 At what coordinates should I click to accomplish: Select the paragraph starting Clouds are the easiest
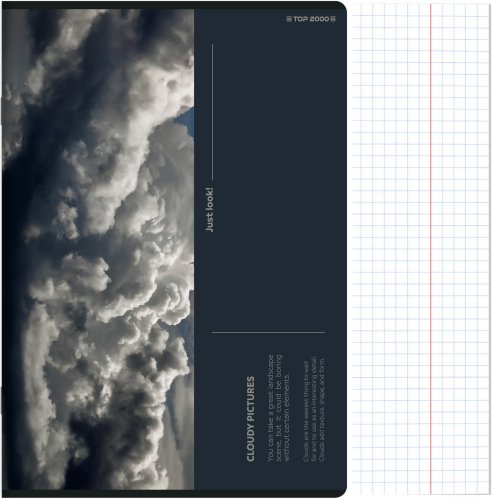point(314,410)
